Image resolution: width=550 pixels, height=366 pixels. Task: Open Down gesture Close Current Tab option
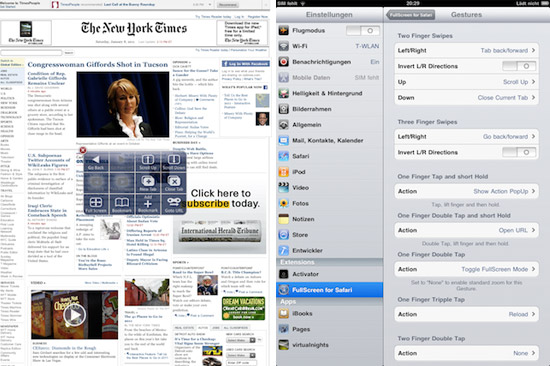point(466,98)
